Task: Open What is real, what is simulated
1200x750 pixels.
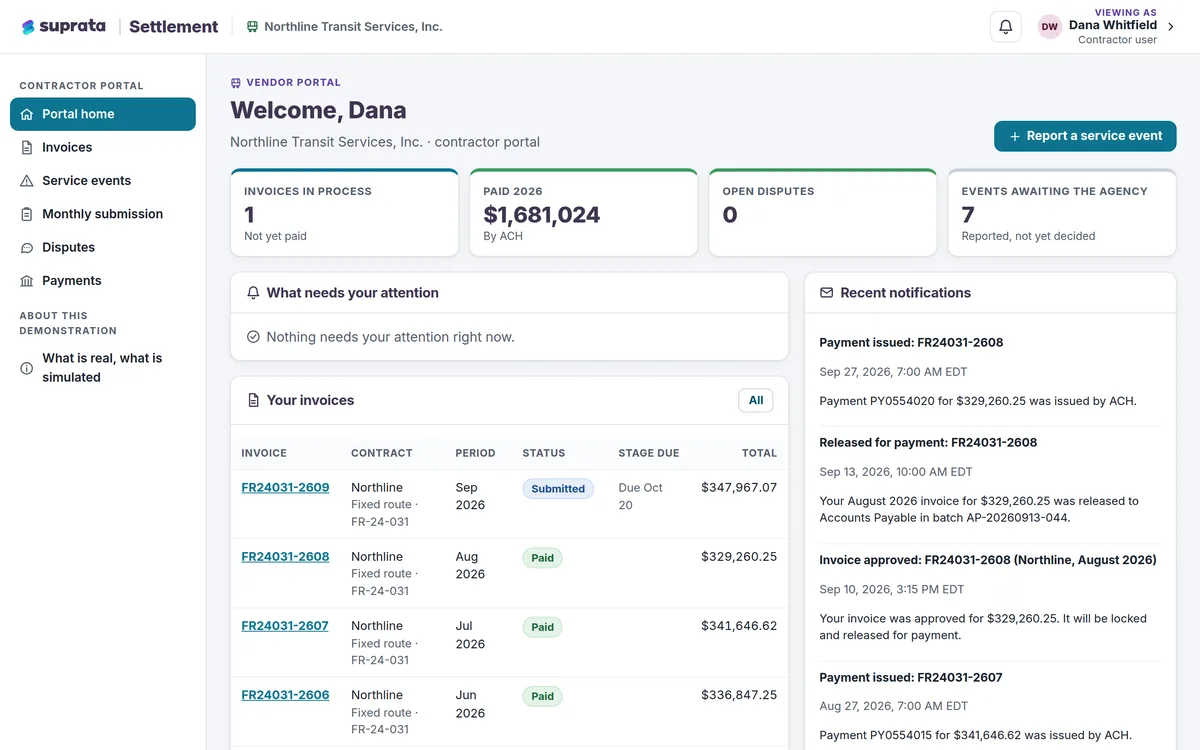Action: point(103,368)
